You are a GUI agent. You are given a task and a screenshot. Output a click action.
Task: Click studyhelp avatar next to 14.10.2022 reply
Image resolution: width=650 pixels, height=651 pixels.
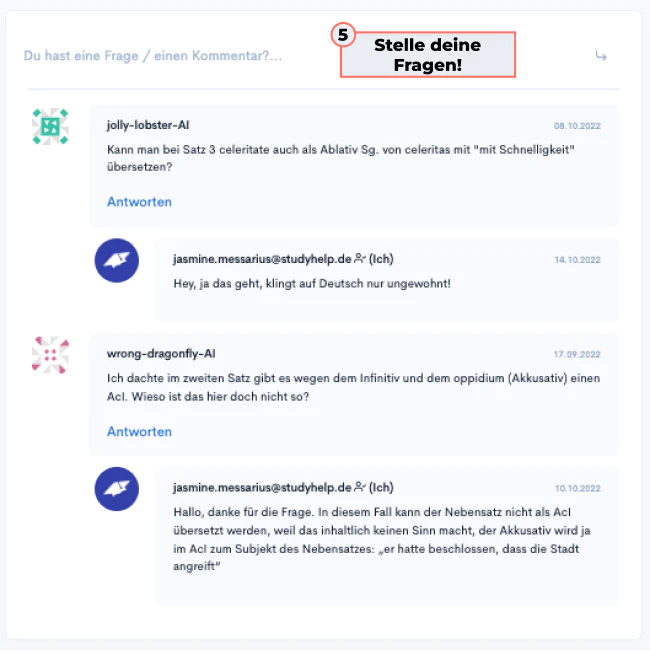[117, 260]
